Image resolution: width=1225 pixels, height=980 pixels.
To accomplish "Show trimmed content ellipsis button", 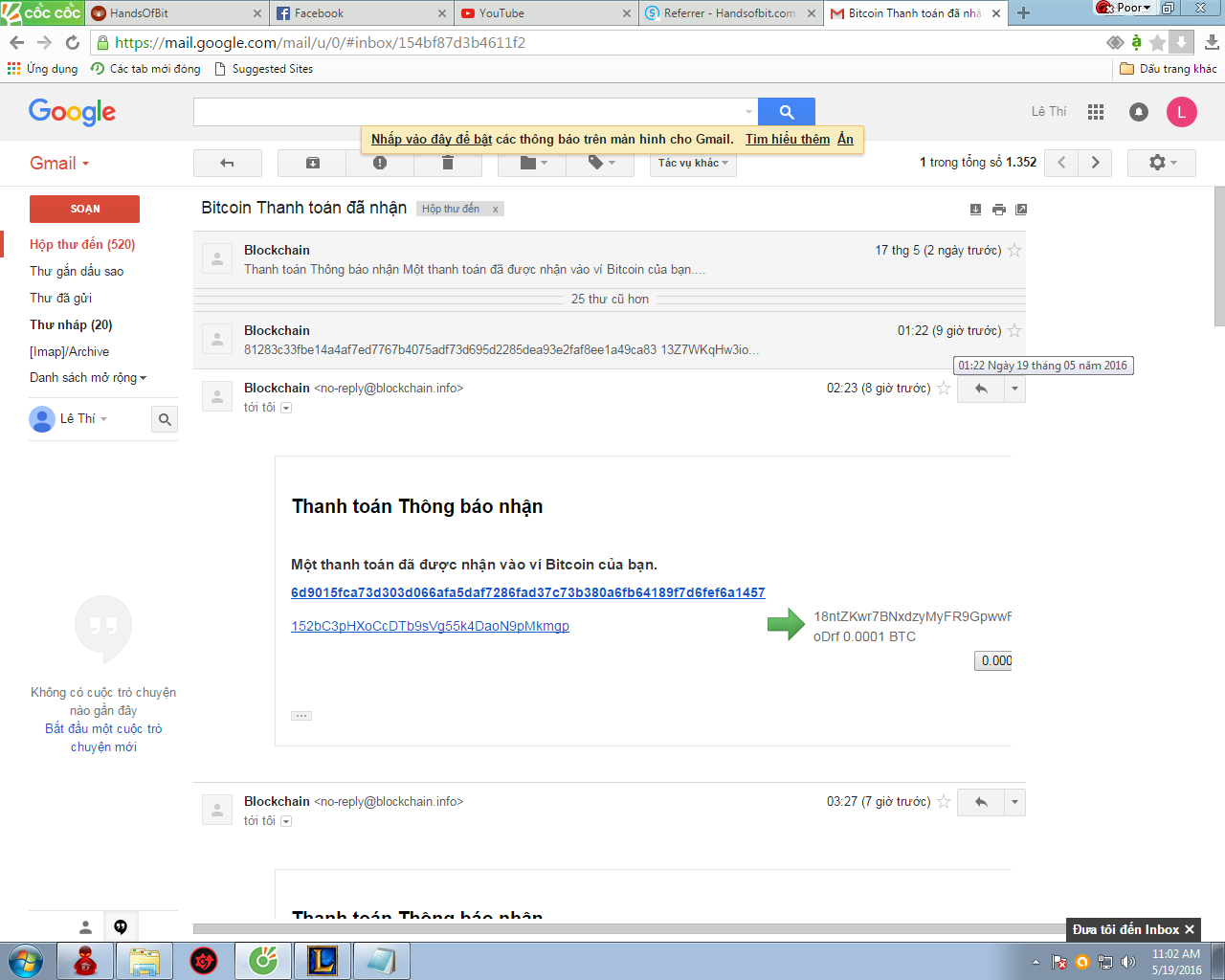I will click(301, 716).
